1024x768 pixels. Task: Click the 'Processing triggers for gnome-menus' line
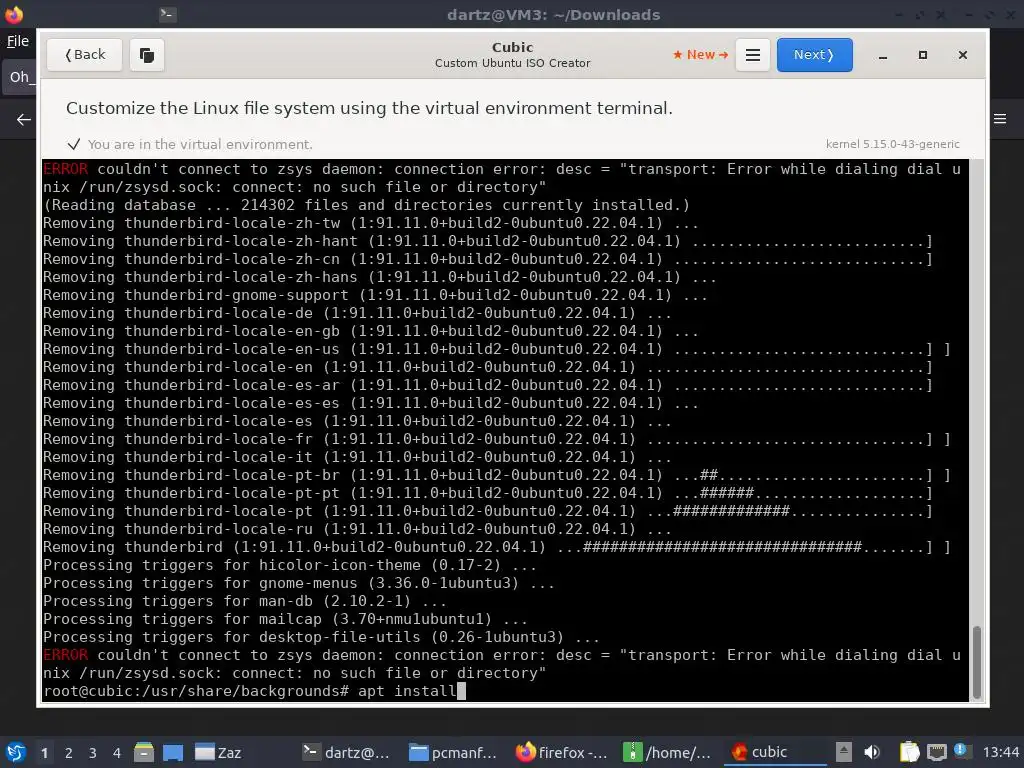[299, 583]
